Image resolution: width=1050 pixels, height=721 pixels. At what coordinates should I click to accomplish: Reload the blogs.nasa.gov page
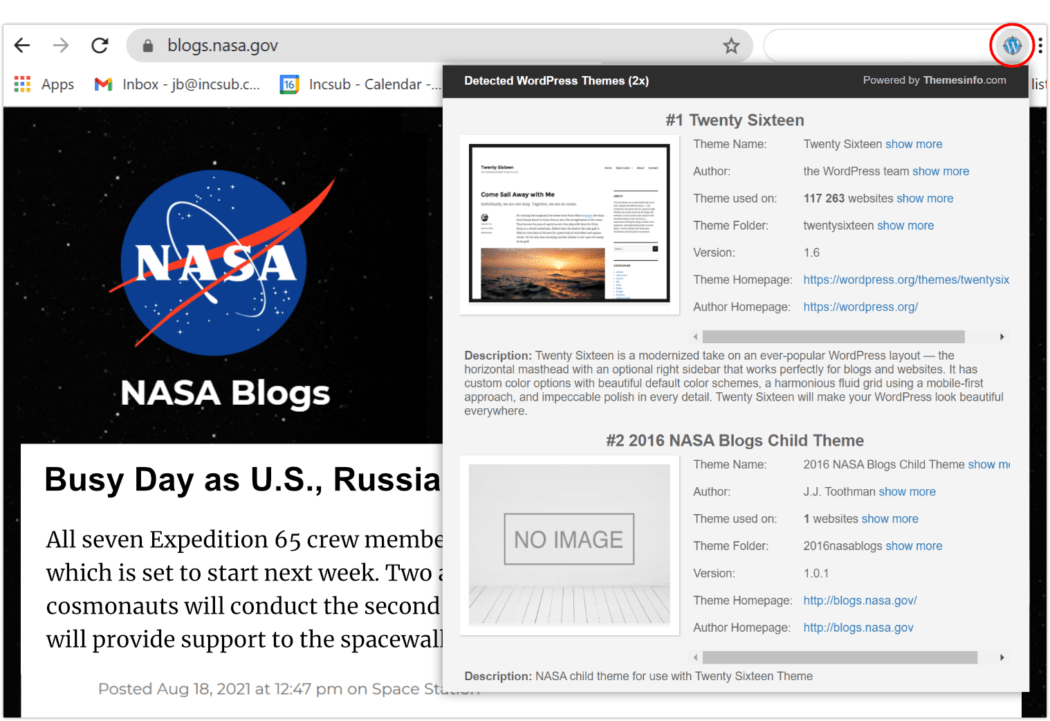tap(99, 44)
